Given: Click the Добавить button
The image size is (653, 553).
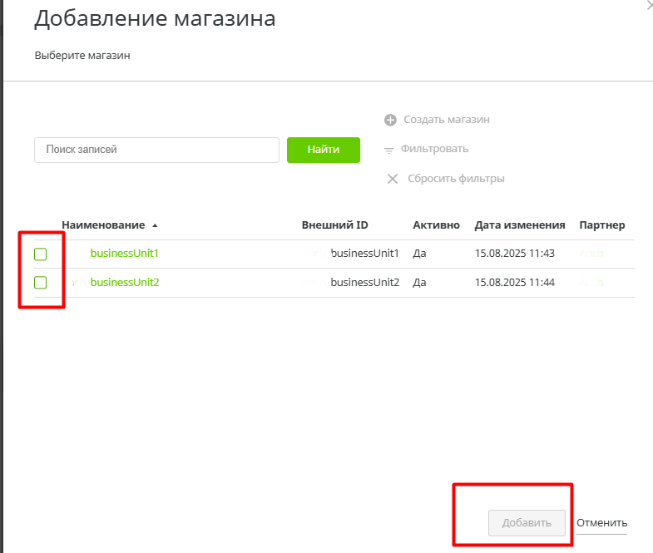Looking at the screenshot, I should (x=526, y=523).
